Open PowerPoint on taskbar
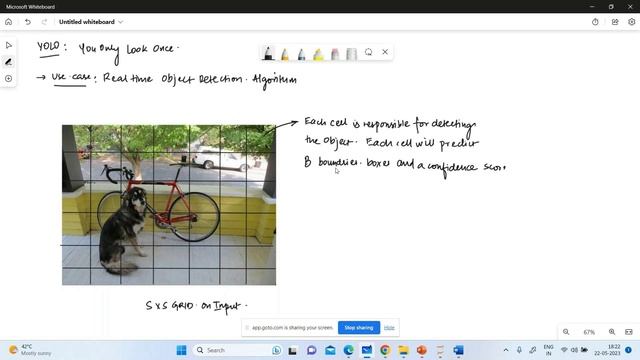 pyautogui.click(x=422, y=350)
